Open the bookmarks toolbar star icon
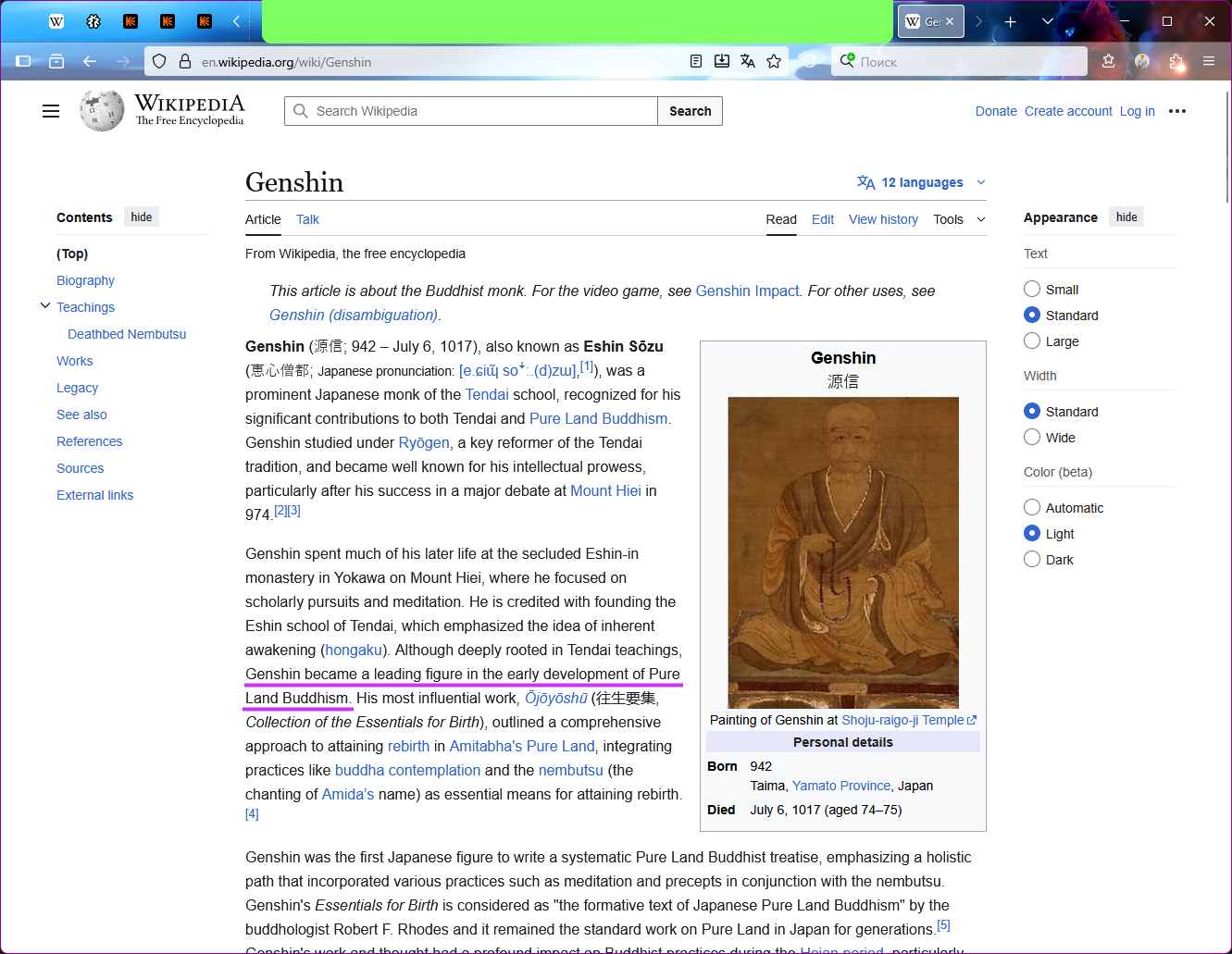The height and width of the screenshot is (954, 1232). click(1109, 61)
